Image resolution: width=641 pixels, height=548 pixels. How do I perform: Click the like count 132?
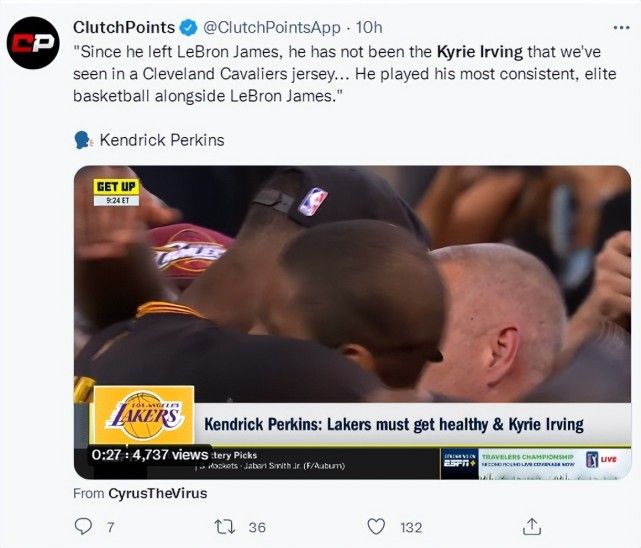[x=411, y=527]
